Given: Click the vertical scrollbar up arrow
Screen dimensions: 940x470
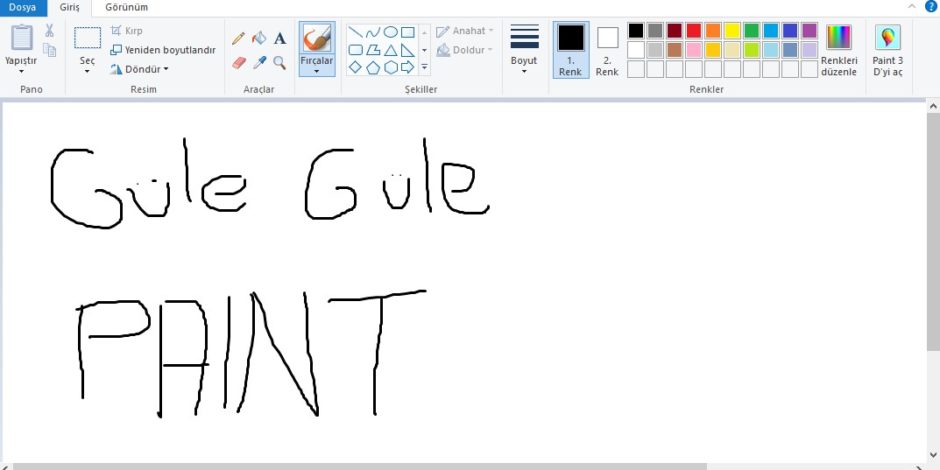Looking at the screenshot, I should click(x=933, y=107).
